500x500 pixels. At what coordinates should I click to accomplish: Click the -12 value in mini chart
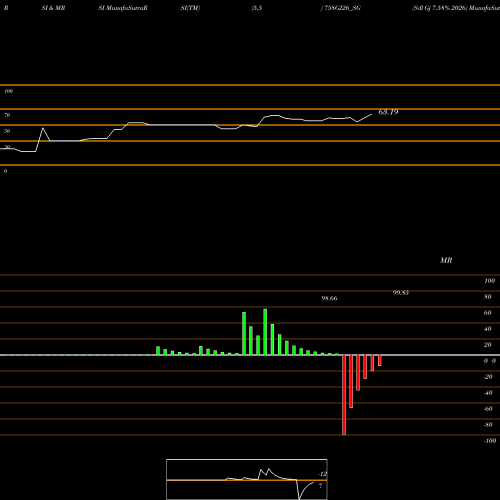click(322, 474)
